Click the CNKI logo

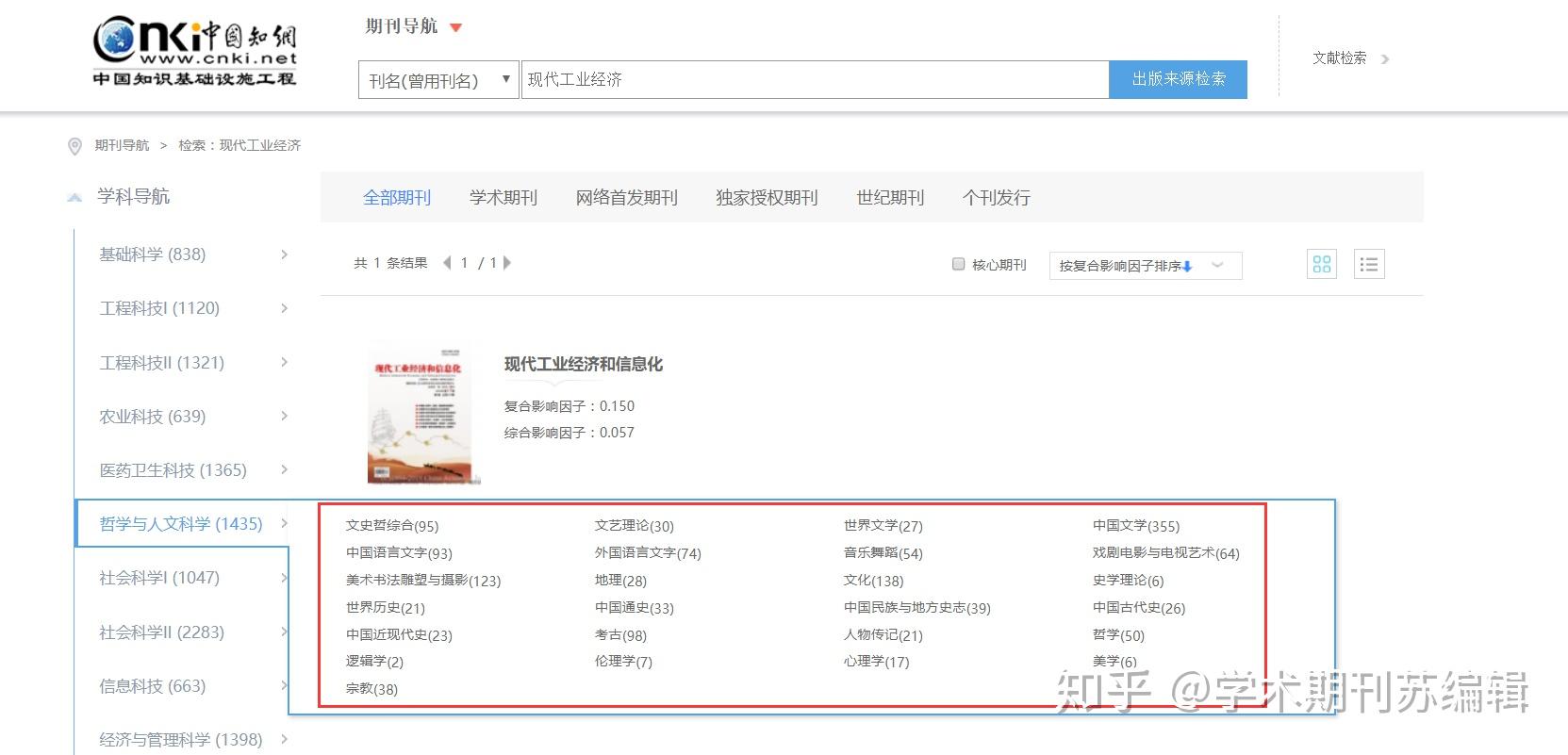(195, 51)
